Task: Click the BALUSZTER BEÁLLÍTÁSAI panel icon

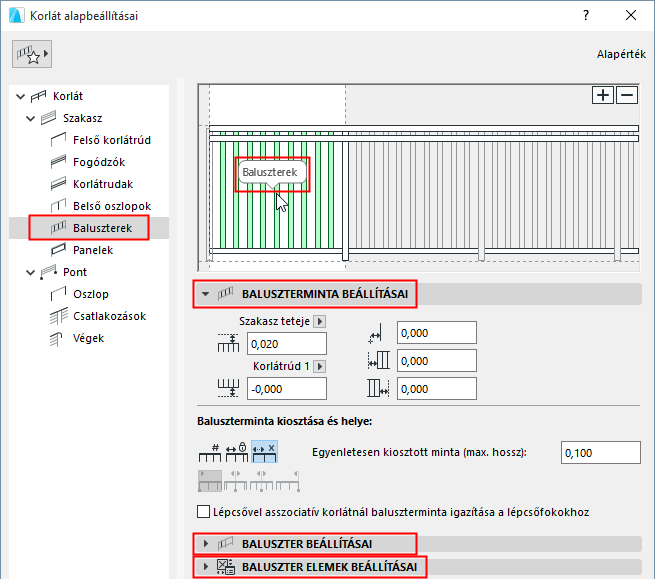Action: tap(226, 543)
